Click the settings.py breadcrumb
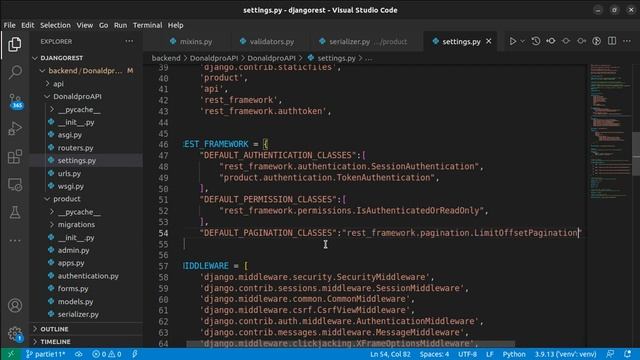The height and width of the screenshot is (360, 640). pos(336,58)
